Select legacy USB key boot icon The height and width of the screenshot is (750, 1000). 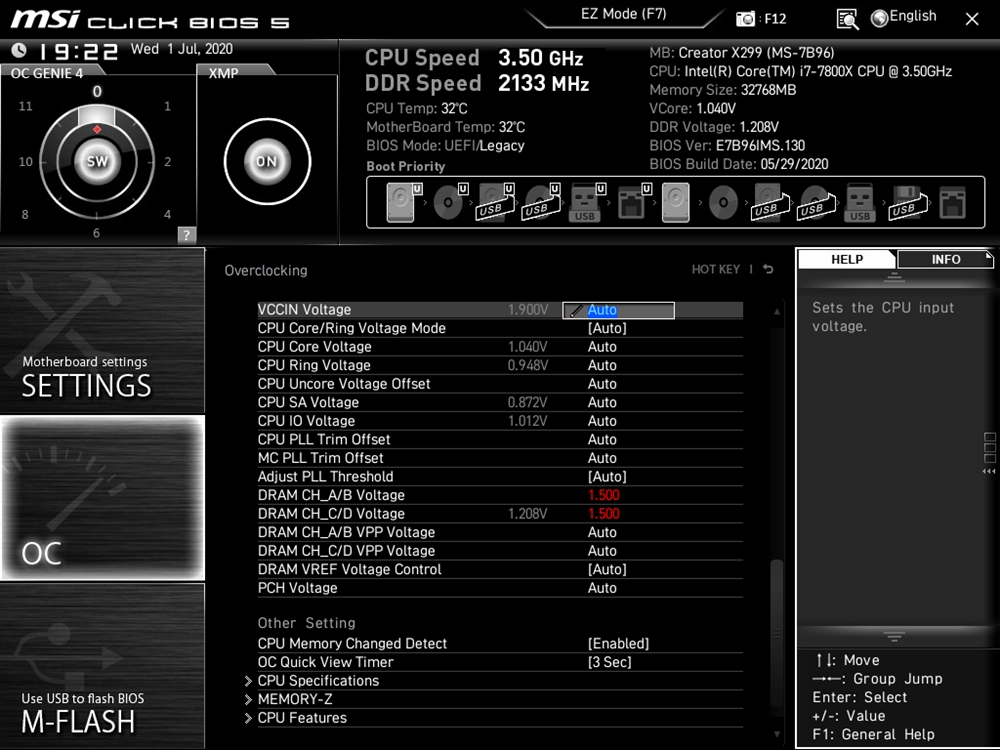tap(860, 202)
